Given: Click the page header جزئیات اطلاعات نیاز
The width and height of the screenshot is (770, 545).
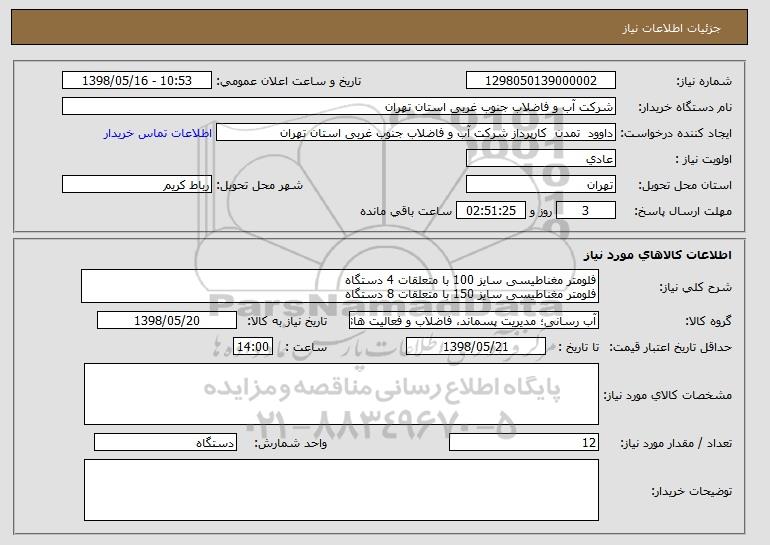Looking at the screenshot, I should click(671, 28).
